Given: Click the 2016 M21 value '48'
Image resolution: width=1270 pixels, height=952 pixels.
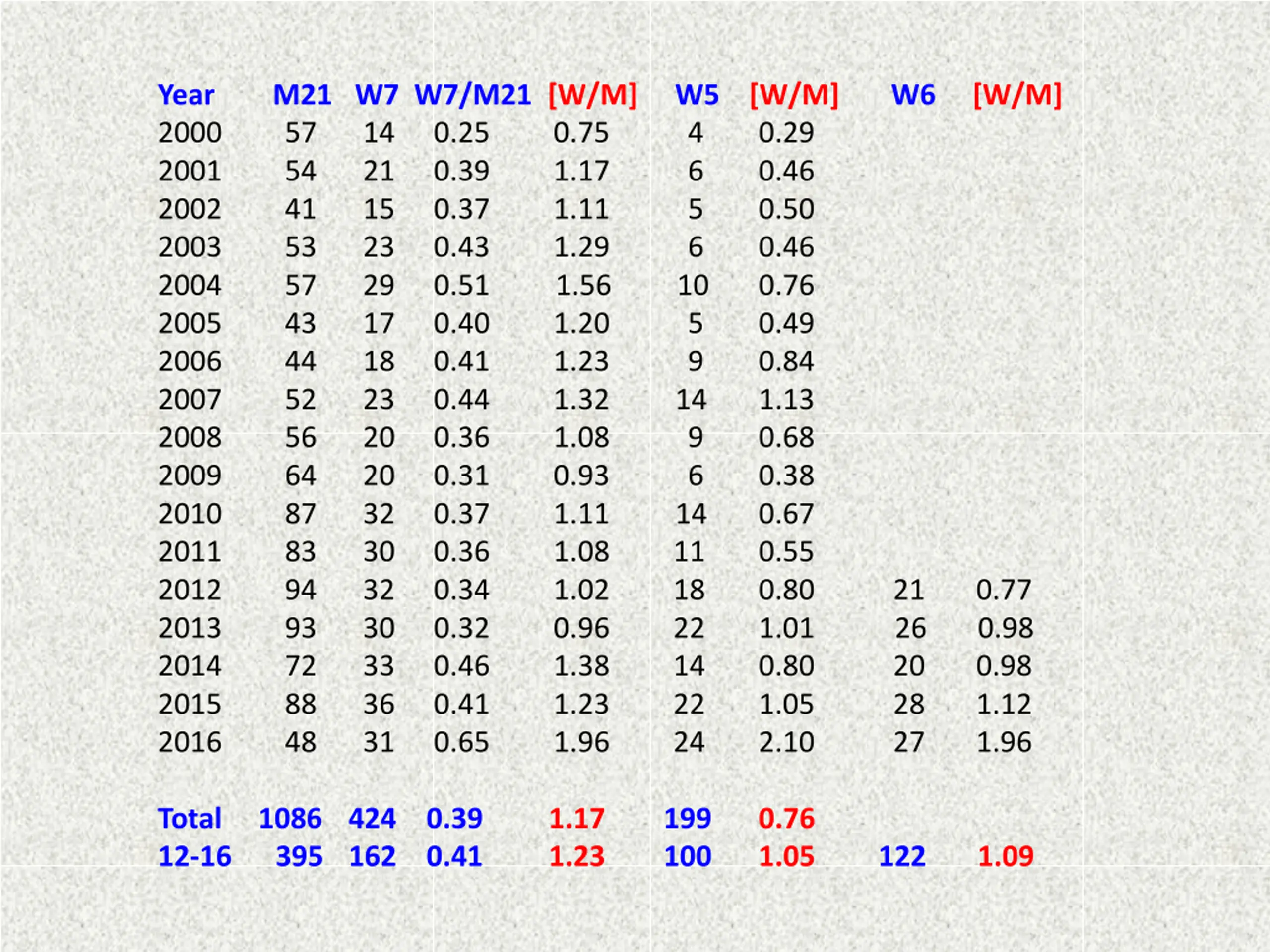Looking at the screenshot, I should (300, 742).
